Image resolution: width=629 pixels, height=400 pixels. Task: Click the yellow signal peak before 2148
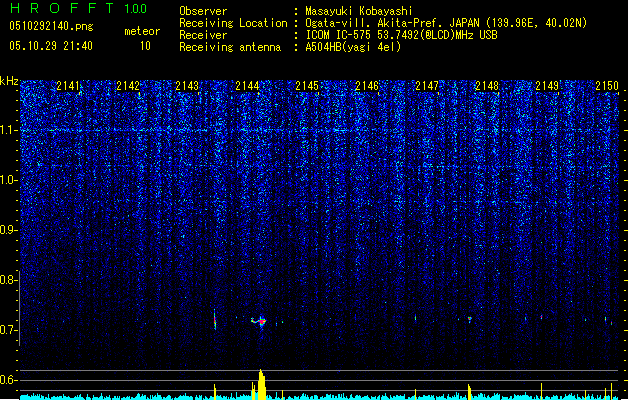coord(469,392)
